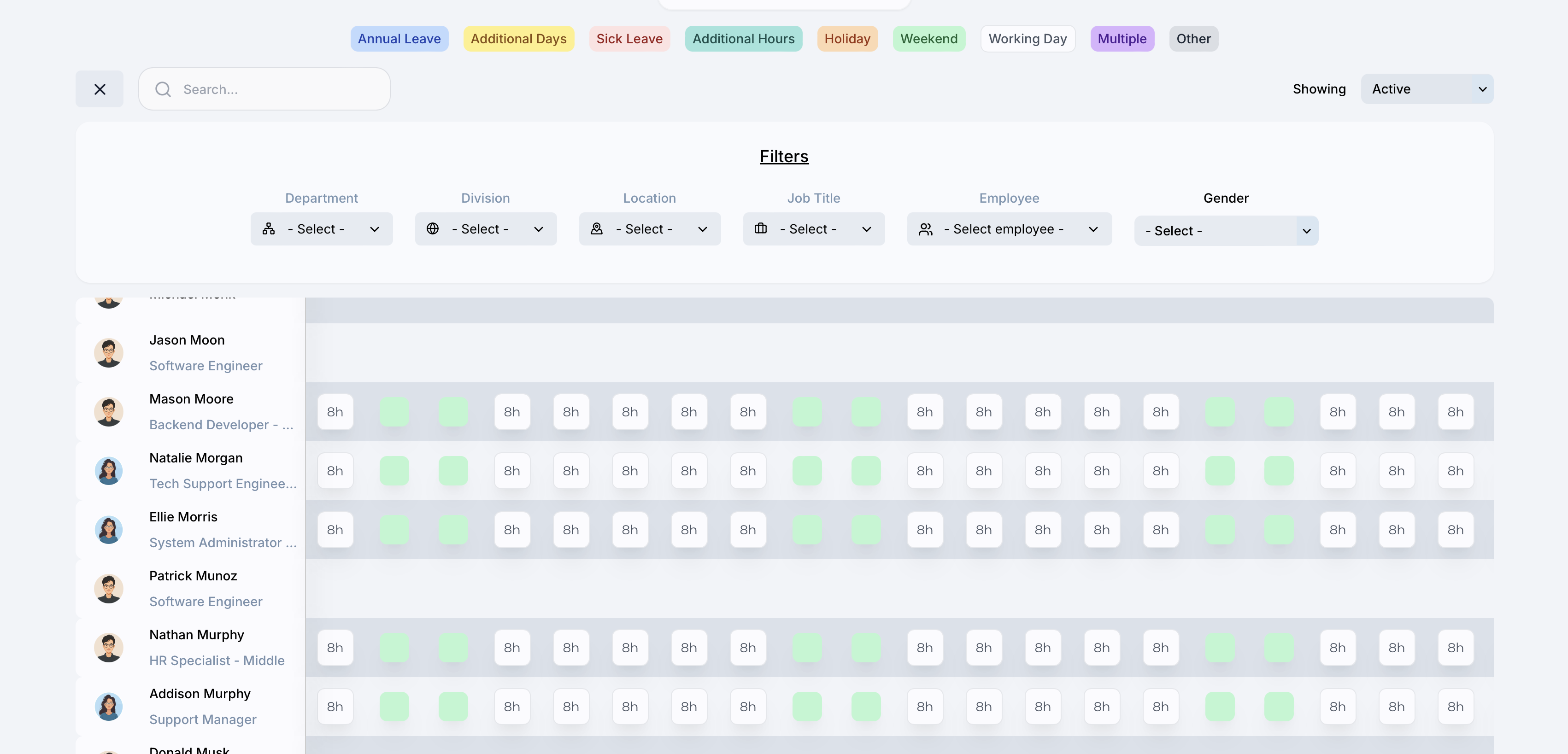Open the Division select dropdown
Image resolution: width=1568 pixels, height=754 pixels.
point(485,229)
